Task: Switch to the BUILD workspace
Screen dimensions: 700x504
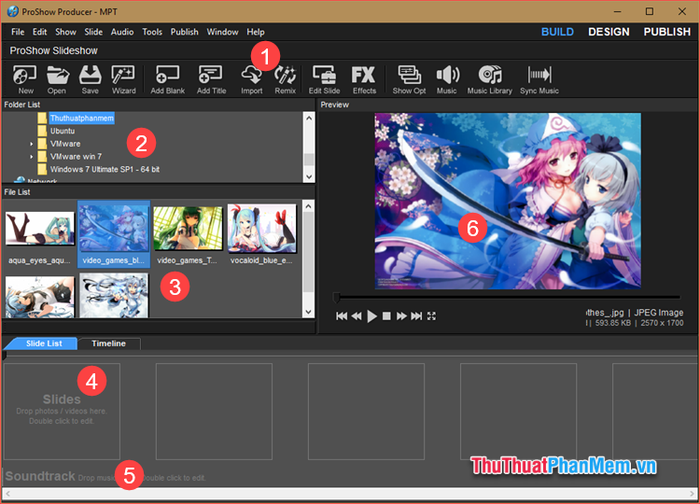Action: click(558, 32)
